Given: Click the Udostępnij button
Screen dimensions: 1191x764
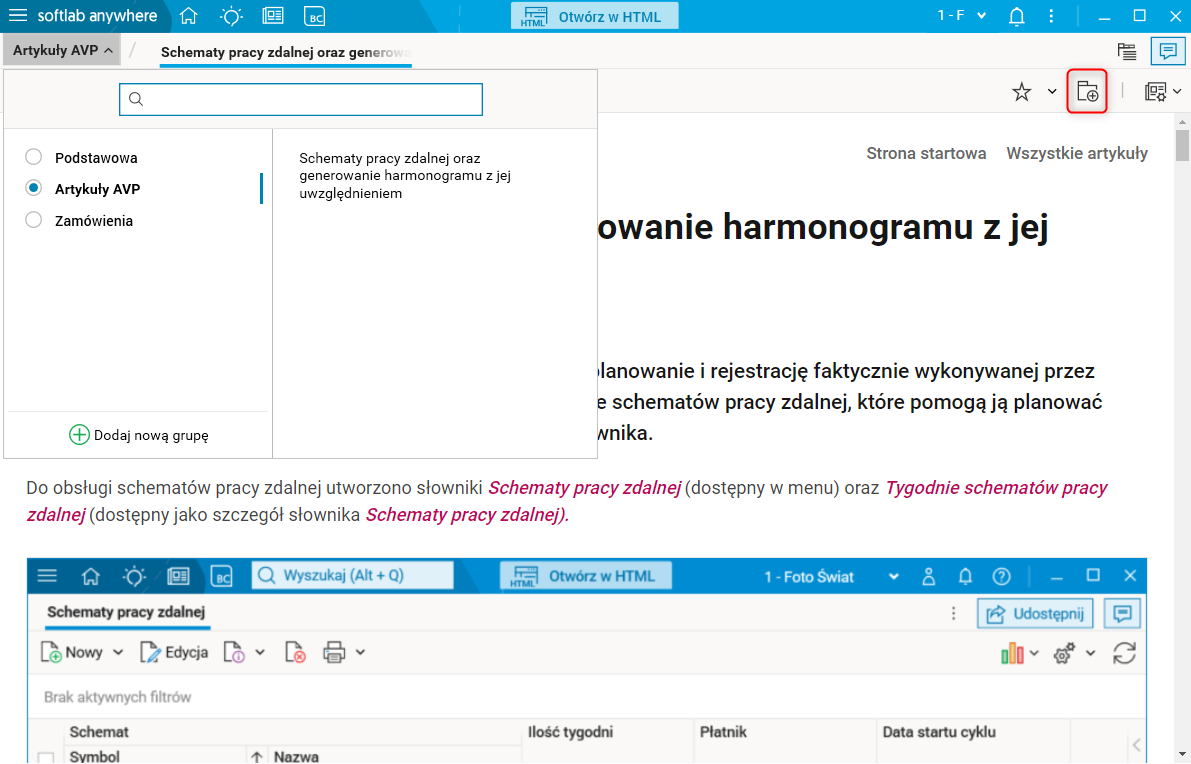Looking at the screenshot, I should [x=1035, y=614].
